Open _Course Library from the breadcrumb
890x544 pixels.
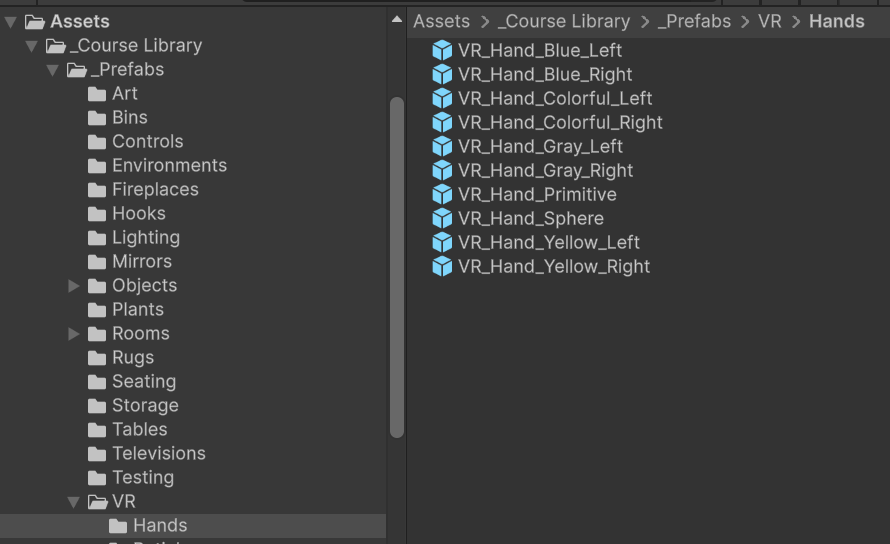564,21
